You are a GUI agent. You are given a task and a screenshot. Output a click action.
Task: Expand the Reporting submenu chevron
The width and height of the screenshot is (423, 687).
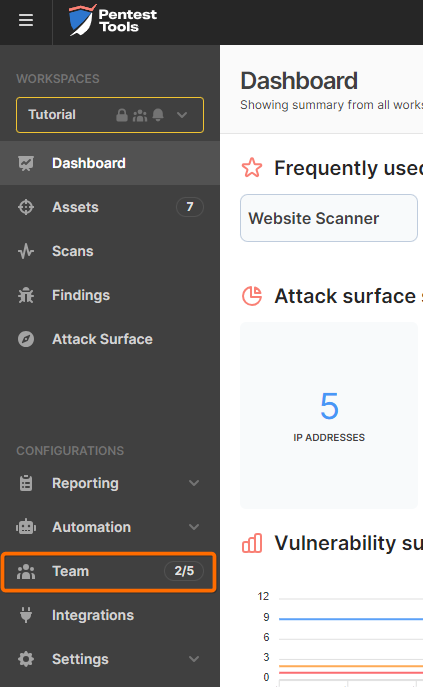pyautogui.click(x=194, y=483)
